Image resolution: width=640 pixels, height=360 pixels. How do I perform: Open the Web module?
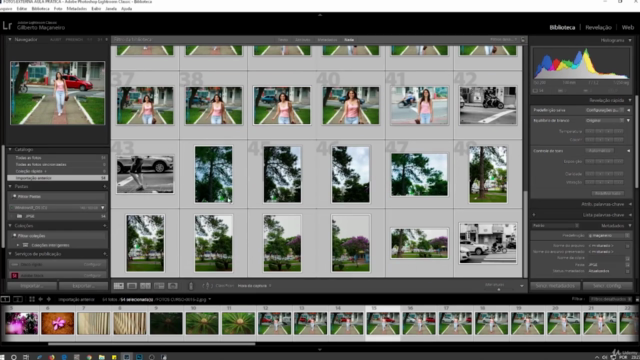coord(628,27)
